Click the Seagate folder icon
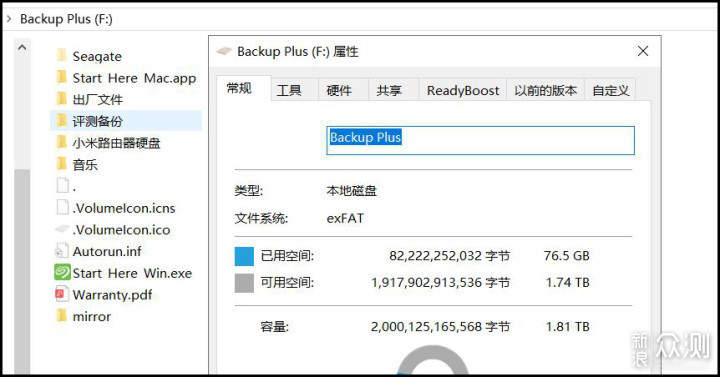Screen dimensions: 720x377 [x=62, y=56]
